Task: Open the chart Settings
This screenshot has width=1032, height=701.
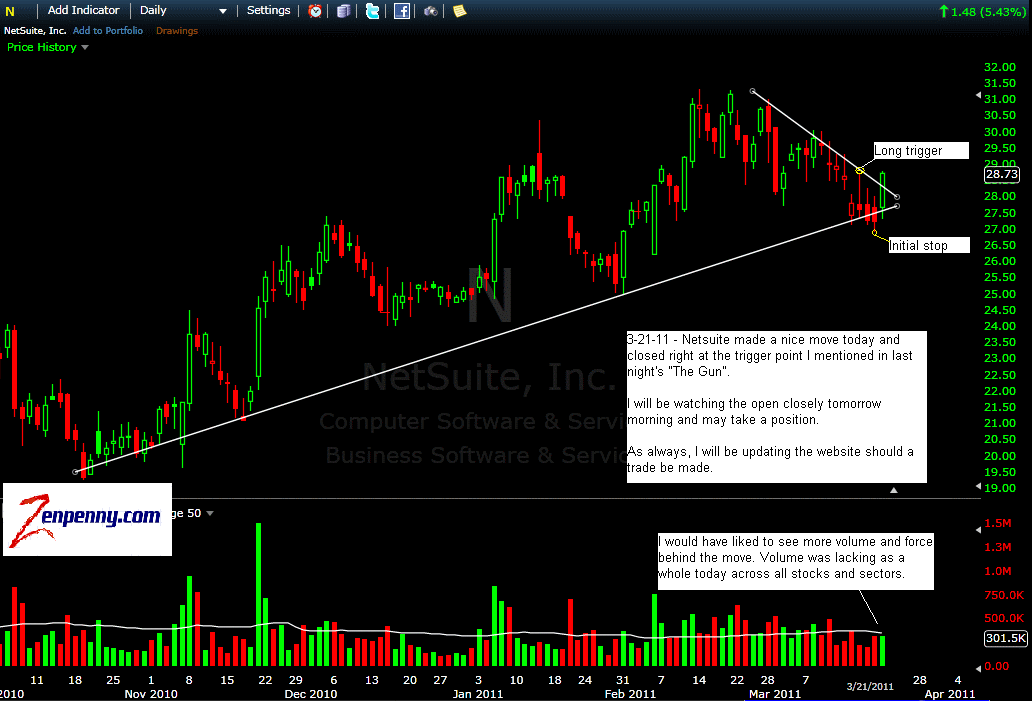Action: point(269,11)
